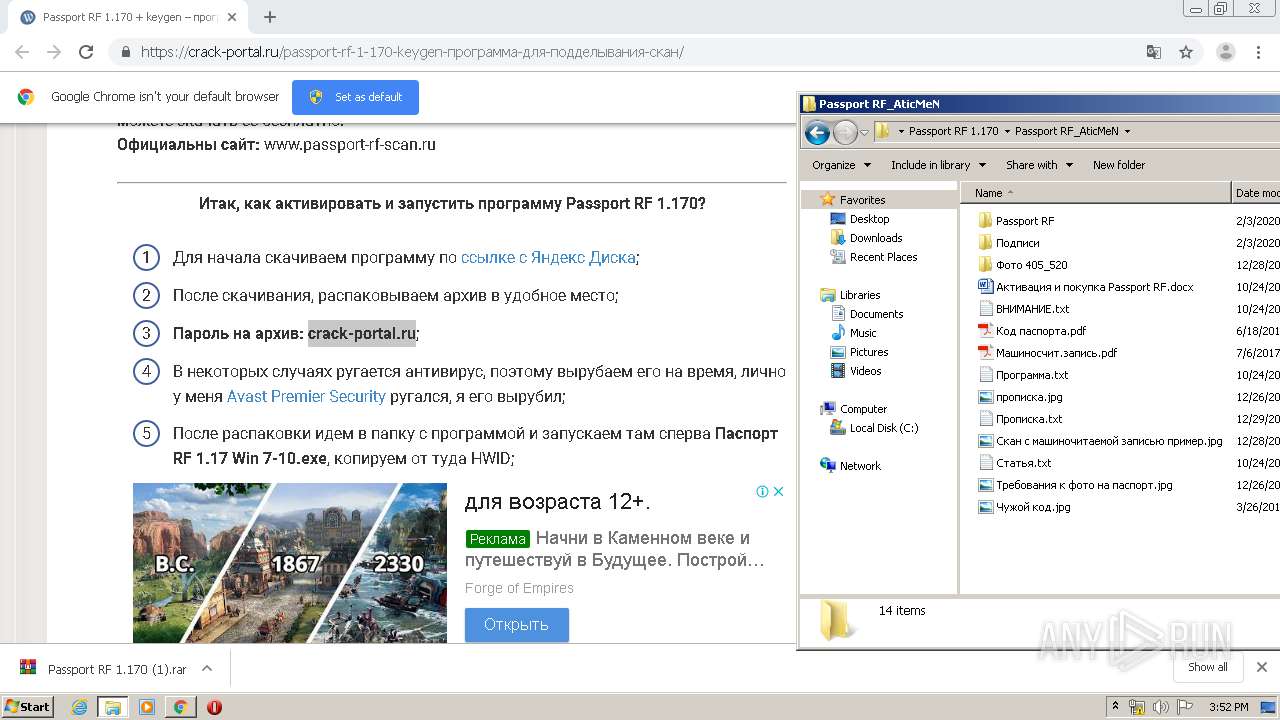This screenshot has height=720, width=1280.
Task: Open Pictures library
Action: click(x=869, y=352)
